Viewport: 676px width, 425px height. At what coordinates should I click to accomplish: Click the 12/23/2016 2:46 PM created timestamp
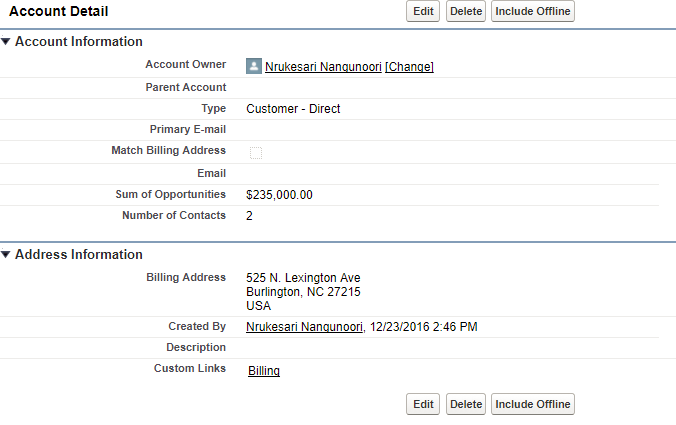coord(423,327)
